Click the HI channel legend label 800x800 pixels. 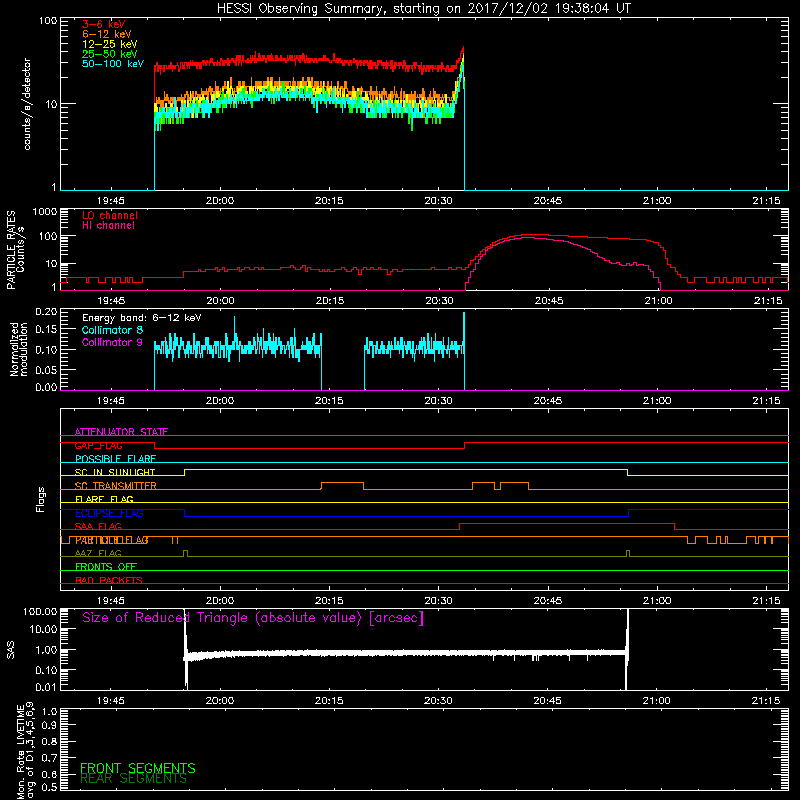[108, 226]
